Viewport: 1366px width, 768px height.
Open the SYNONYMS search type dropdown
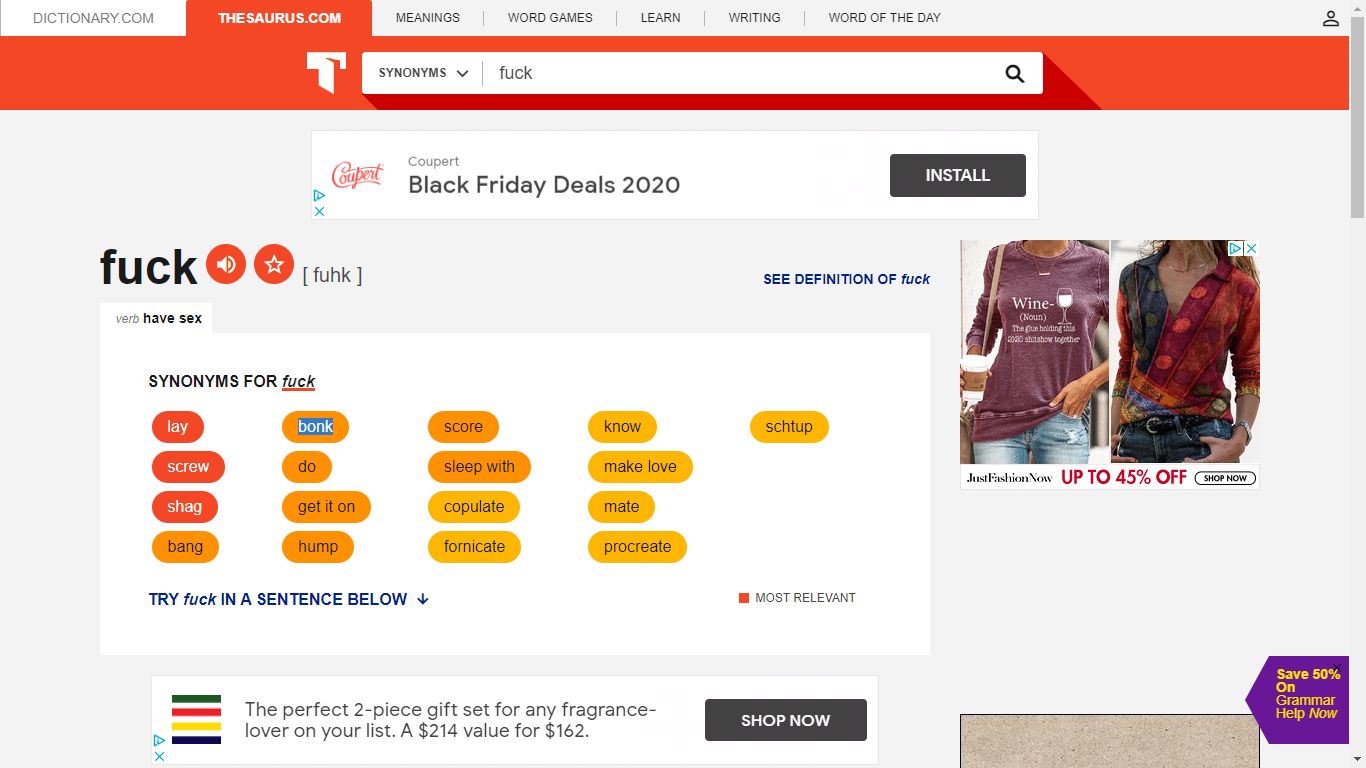click(x=423, y=73)
